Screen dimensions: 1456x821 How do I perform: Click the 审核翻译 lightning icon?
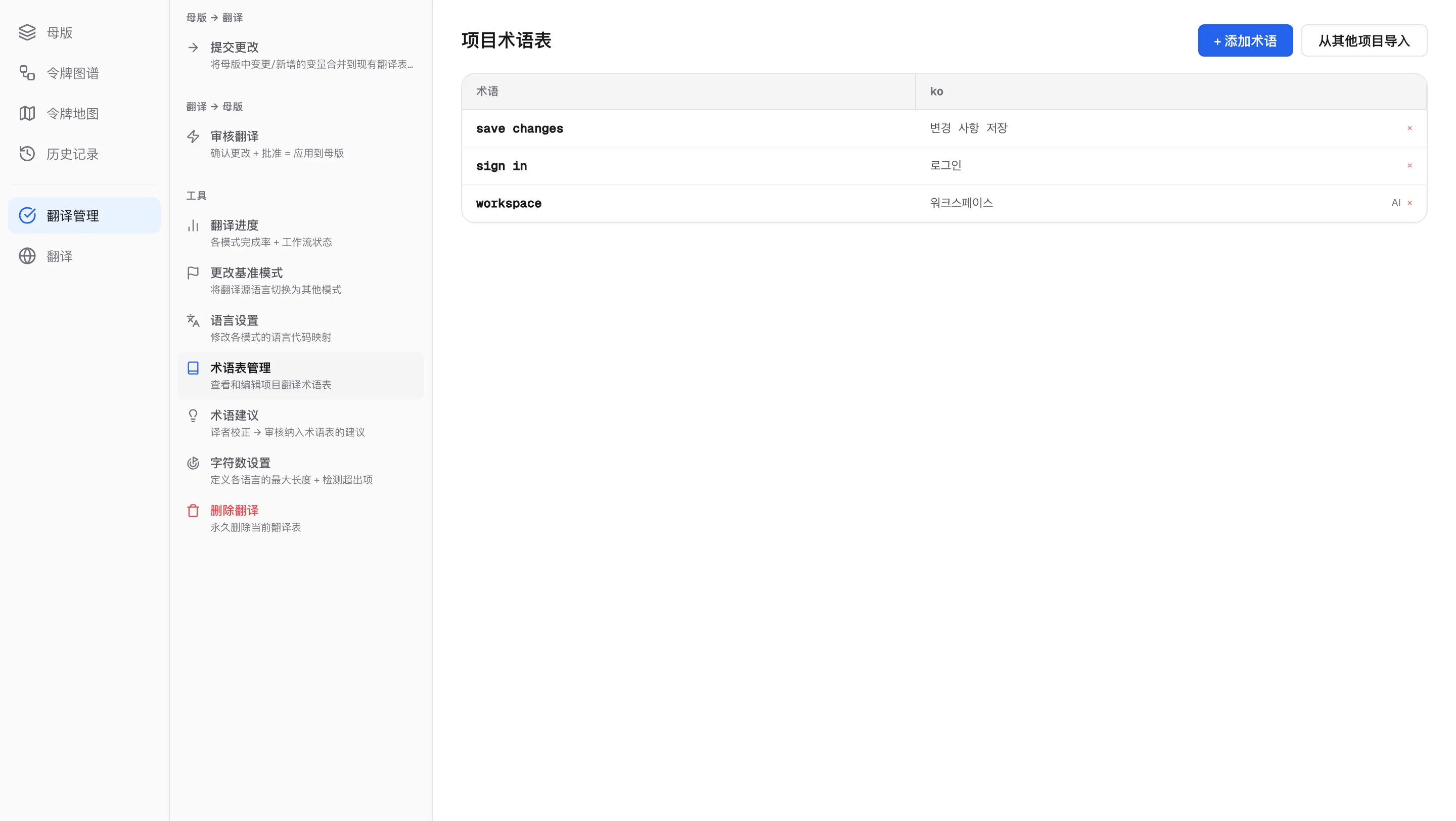[x=193, y=136]
